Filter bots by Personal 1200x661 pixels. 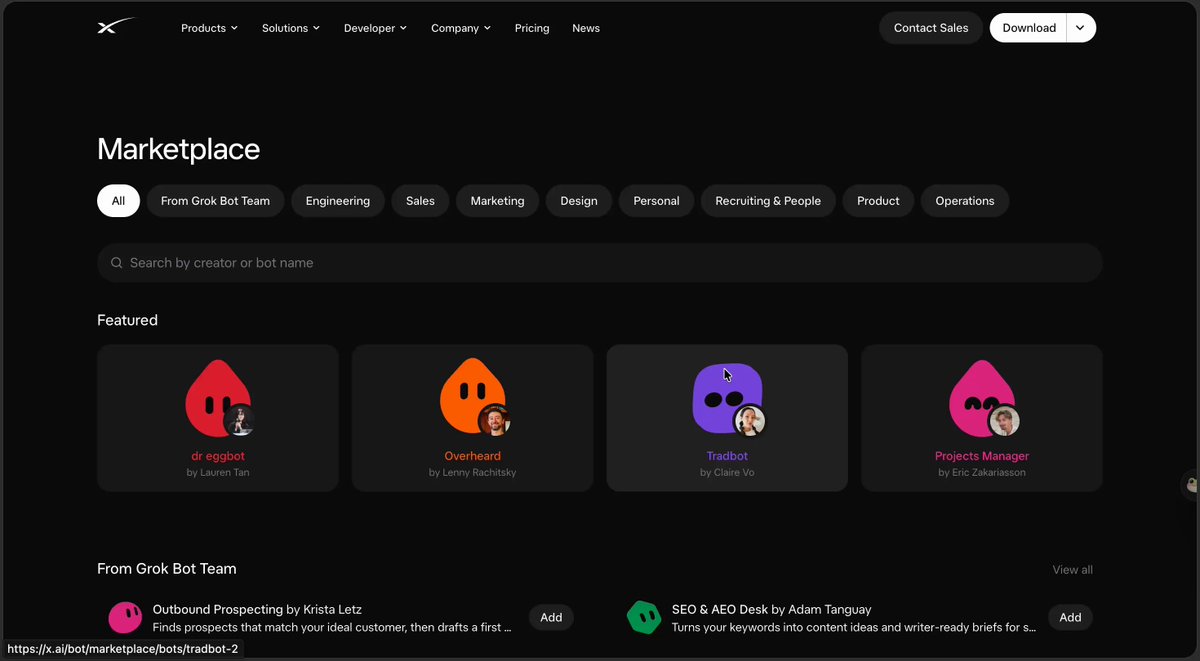tap(656, 201)
